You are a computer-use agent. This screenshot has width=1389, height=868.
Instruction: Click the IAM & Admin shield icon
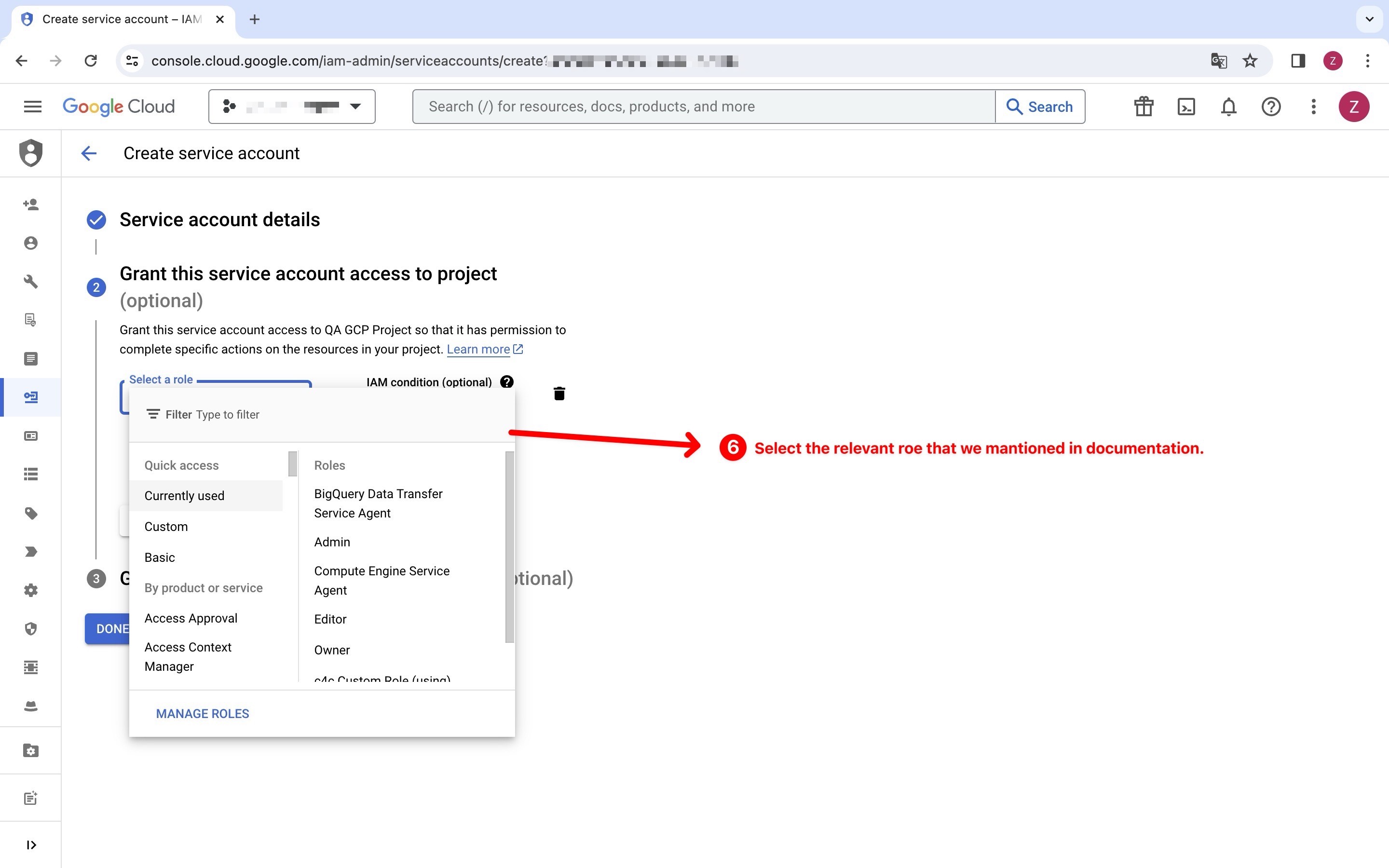31,153
